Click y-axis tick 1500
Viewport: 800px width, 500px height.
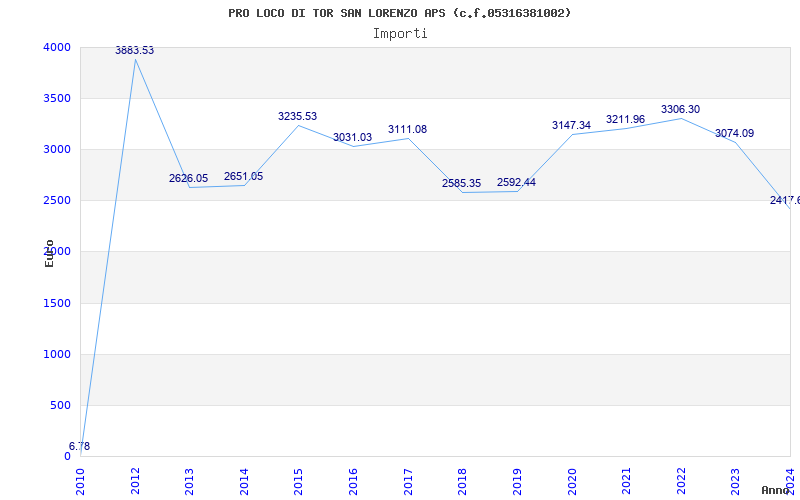57,304
